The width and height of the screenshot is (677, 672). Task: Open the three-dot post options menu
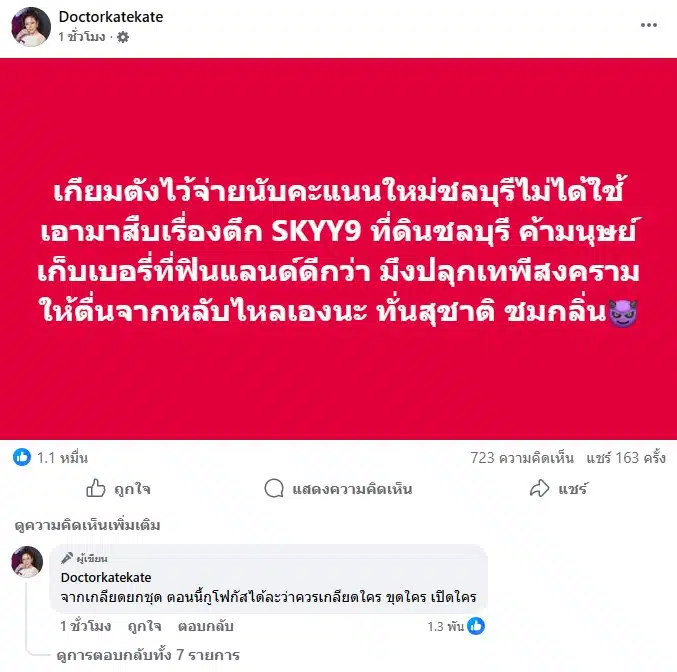coord(649,25)
